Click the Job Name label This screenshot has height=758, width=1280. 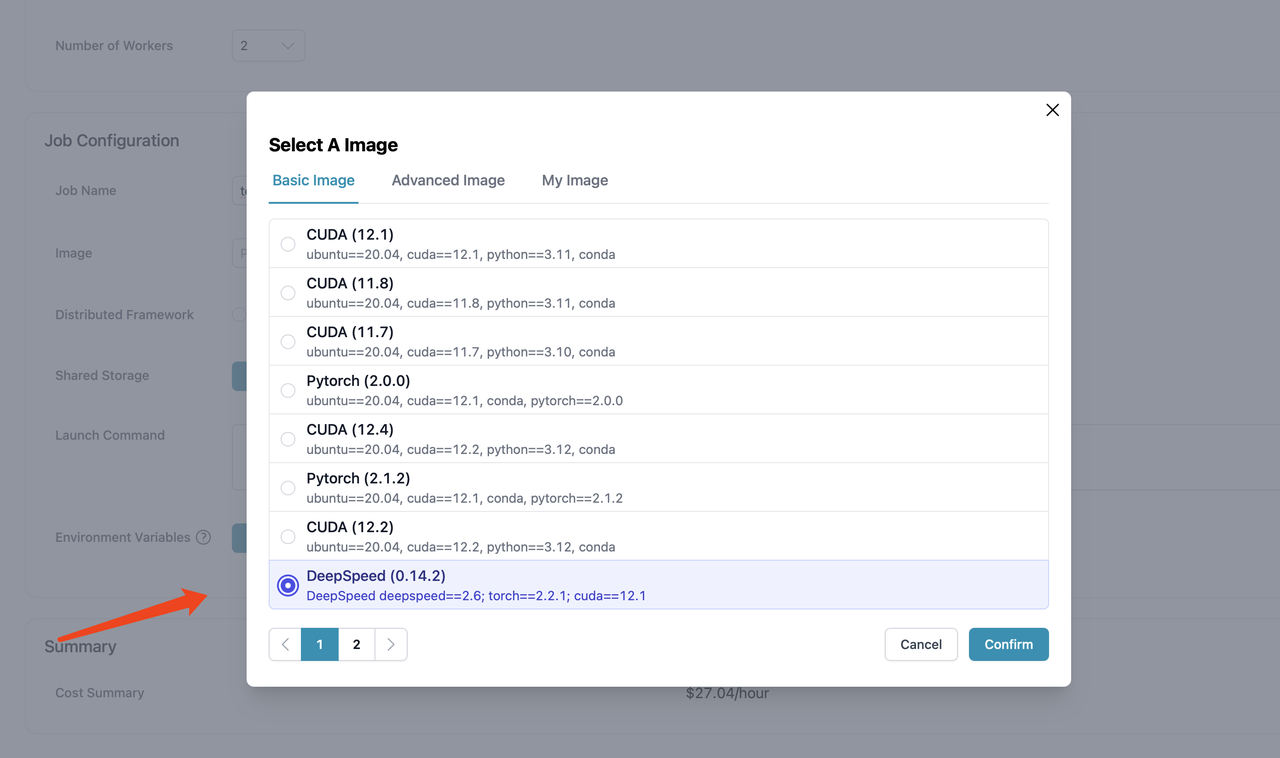tap(86, 191)
